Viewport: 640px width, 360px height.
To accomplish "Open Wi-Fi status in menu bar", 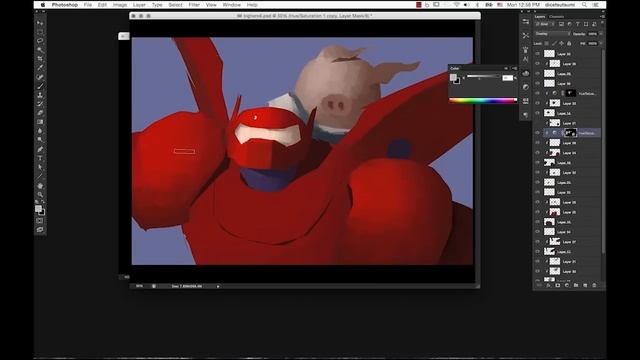I will [x=457, y=5].
